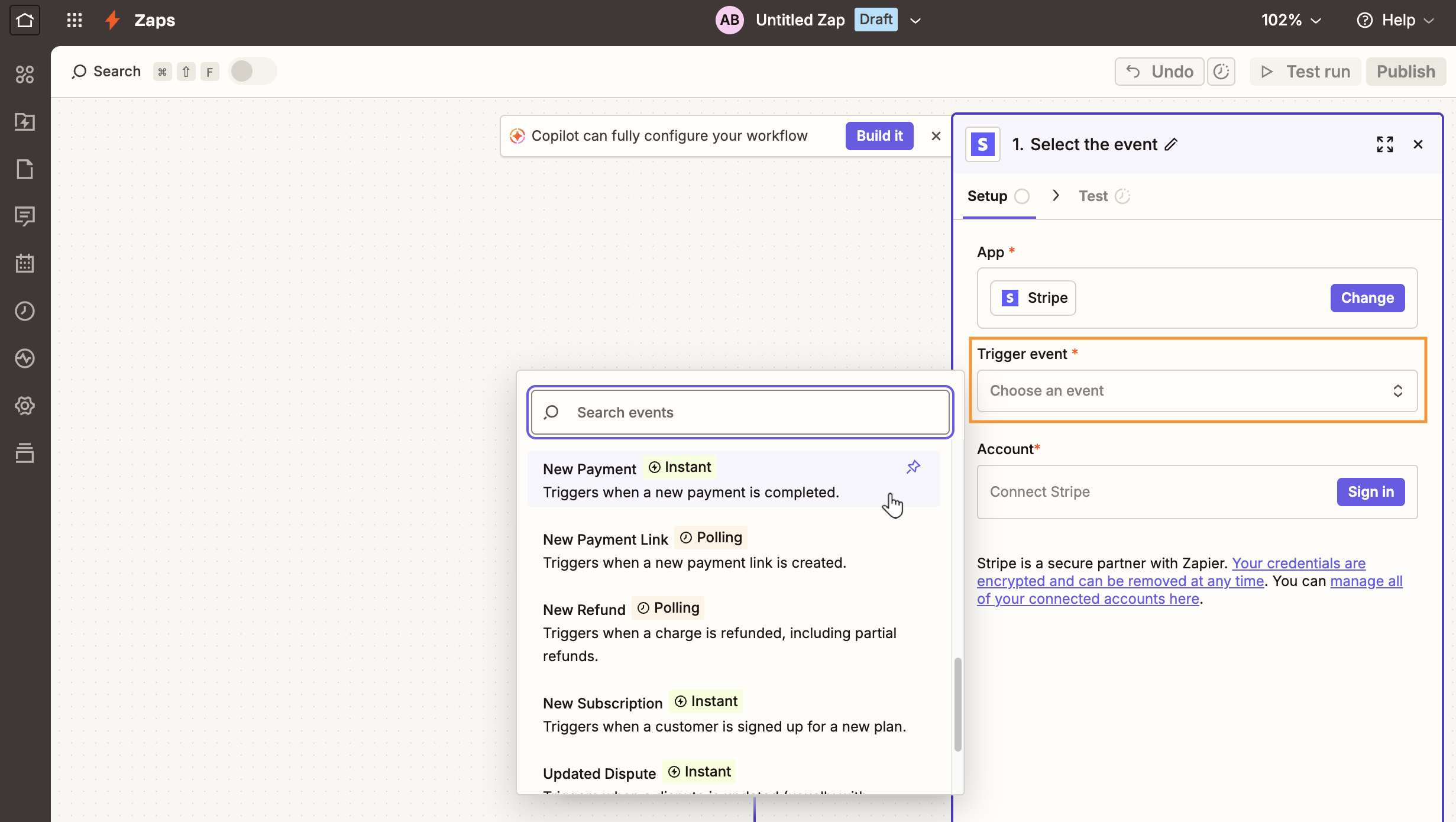
Task: Click the events list scrollbar
Action: (x=957, y=704)
